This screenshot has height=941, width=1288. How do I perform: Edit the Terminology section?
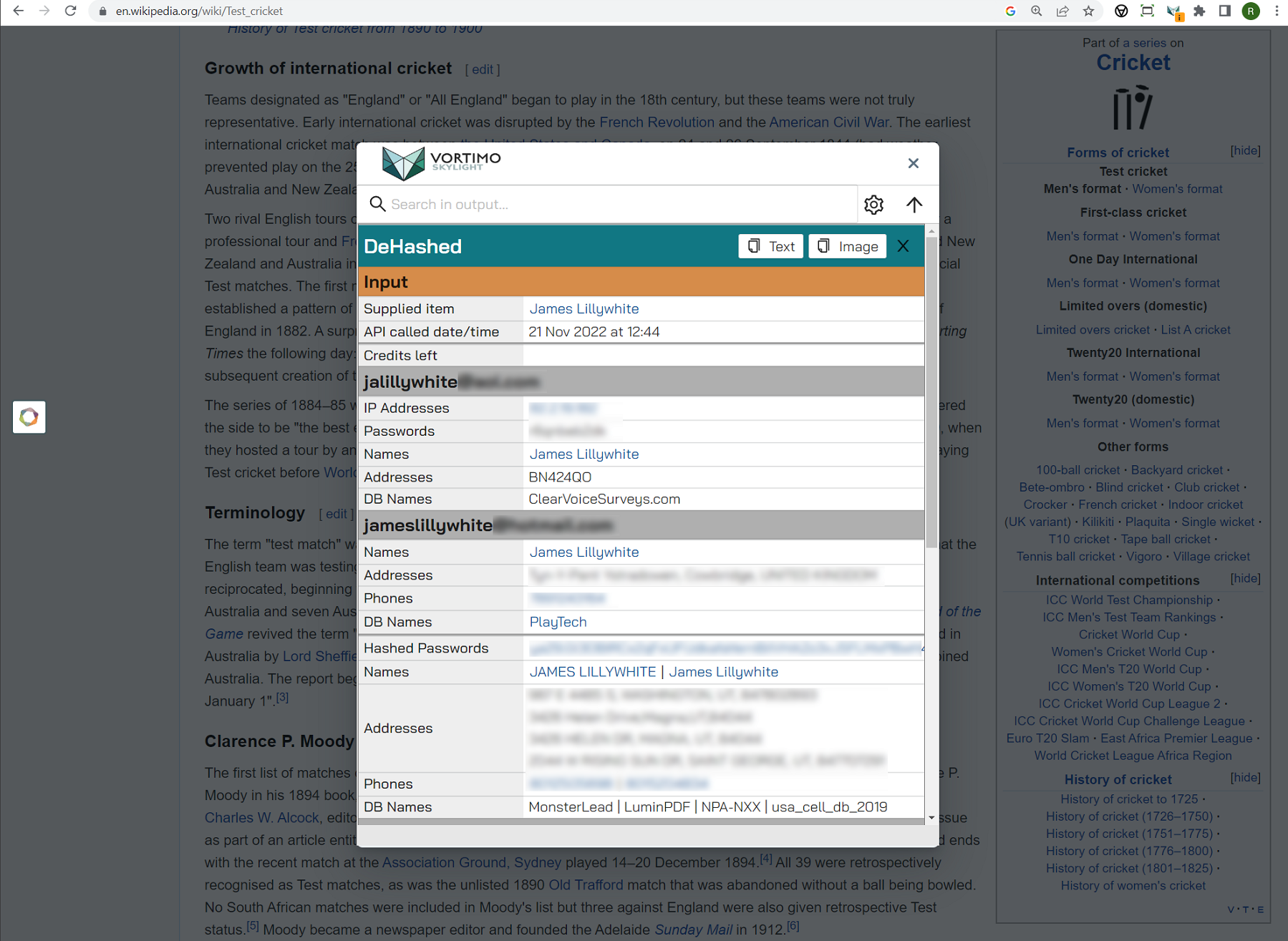pyautogui.click(x=336, y=514)
